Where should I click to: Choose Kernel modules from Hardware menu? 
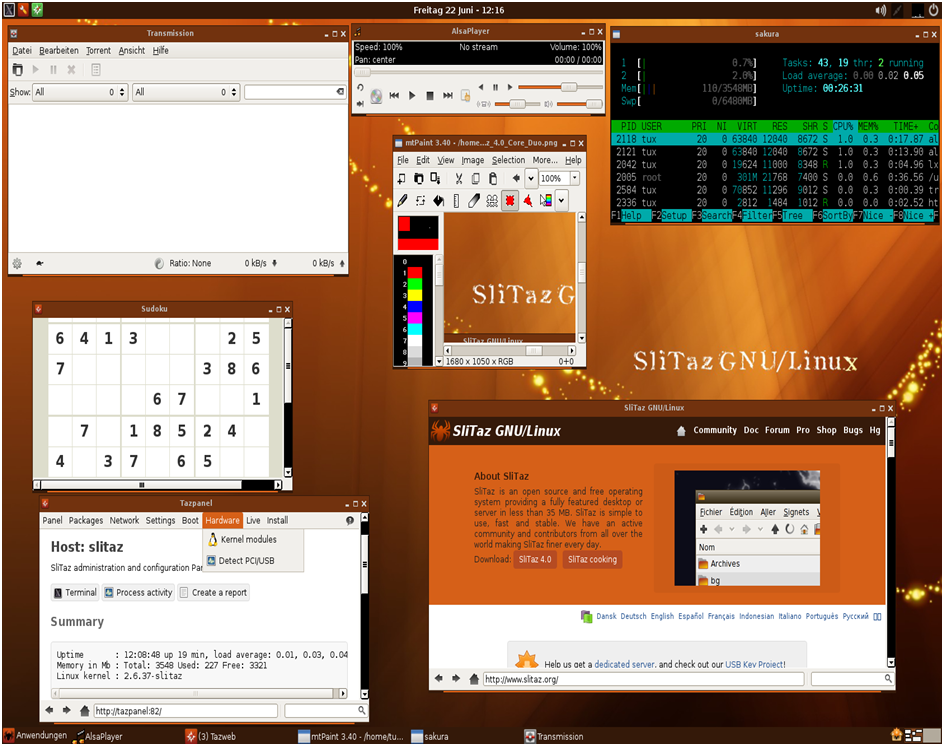click(x=248, y=540)
